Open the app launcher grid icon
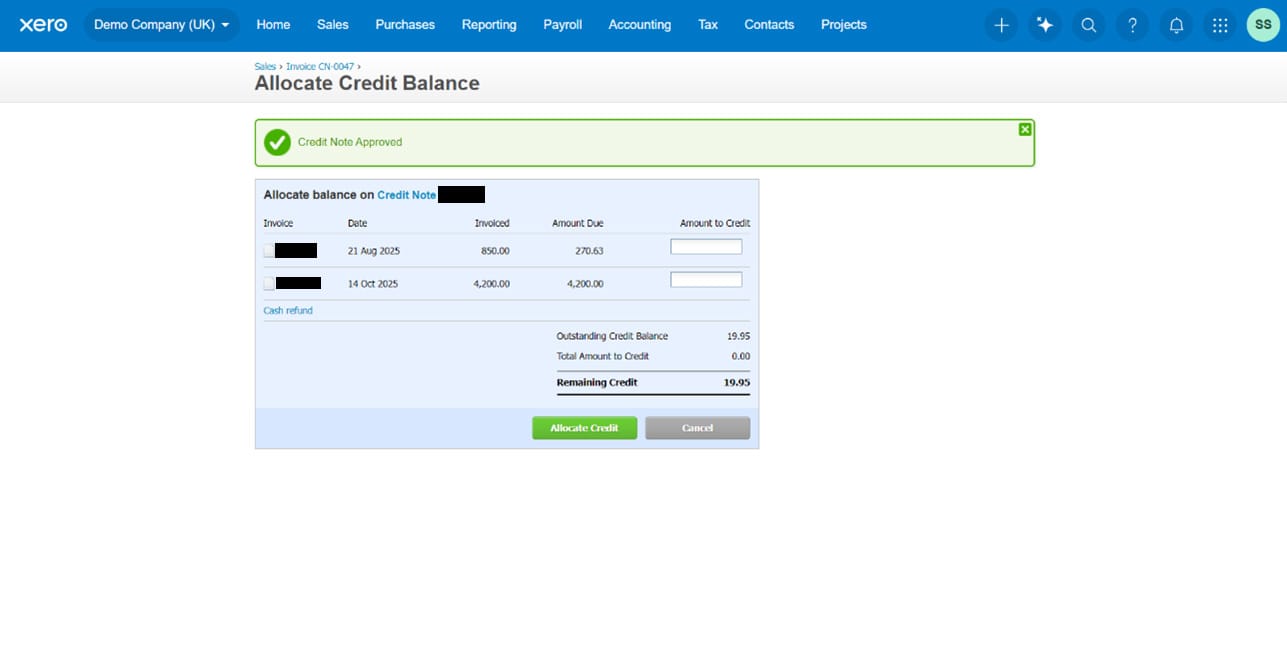Viewport: 1287px width, 652px height. [1219, 25]
